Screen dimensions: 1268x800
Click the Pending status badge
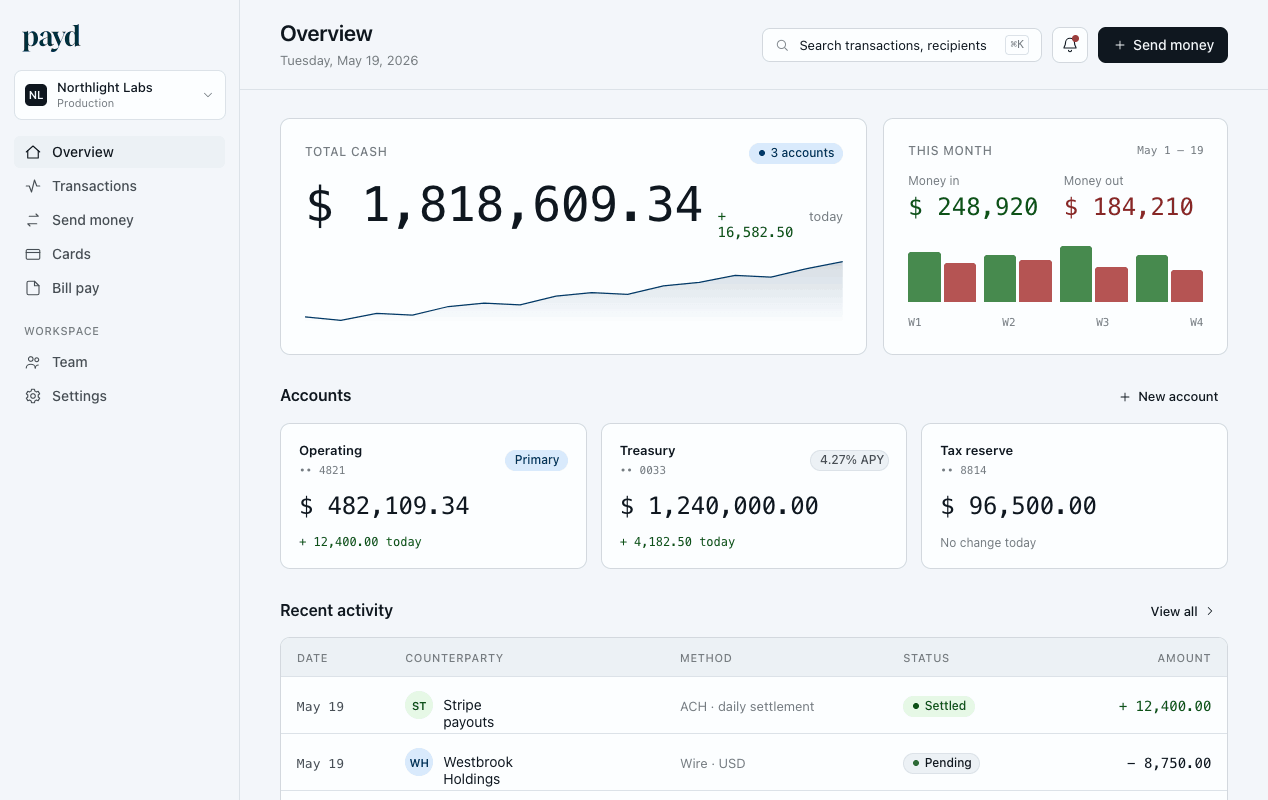pos(941,763)
